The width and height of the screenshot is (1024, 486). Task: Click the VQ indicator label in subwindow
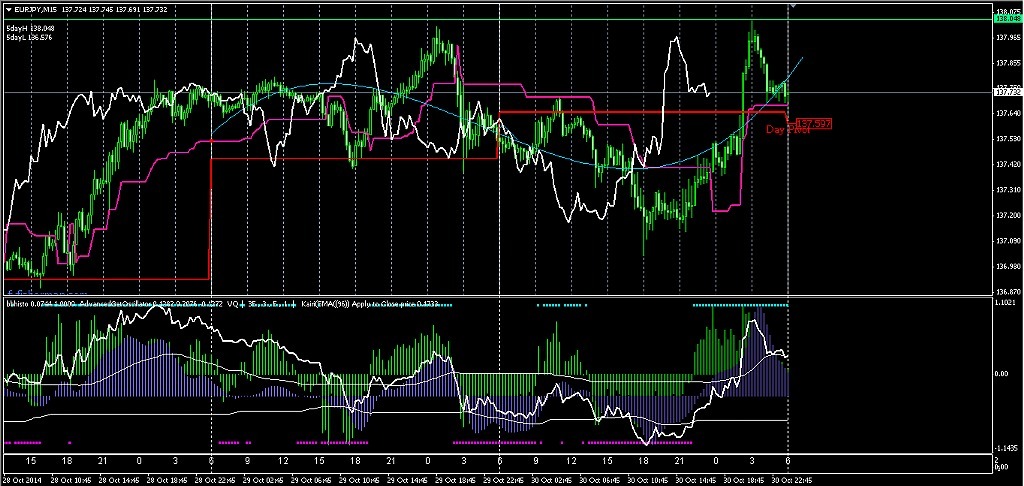click(x=232, y=304)
